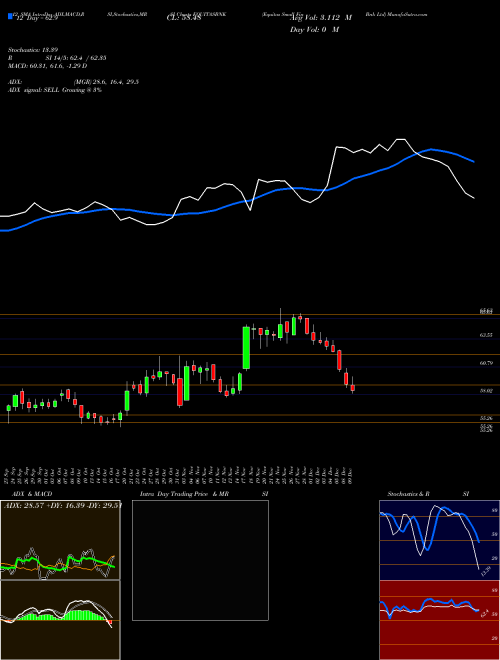Click the blue 12 Day legend square
This screenshot has height=660, width=500.
11,17
